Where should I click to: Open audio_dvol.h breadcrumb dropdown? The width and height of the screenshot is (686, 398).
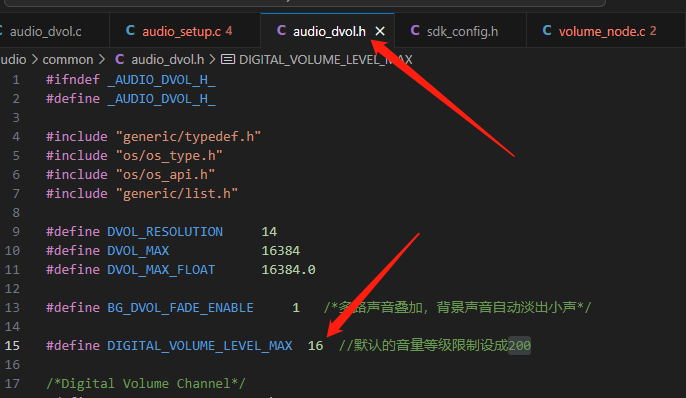(168, 59)
